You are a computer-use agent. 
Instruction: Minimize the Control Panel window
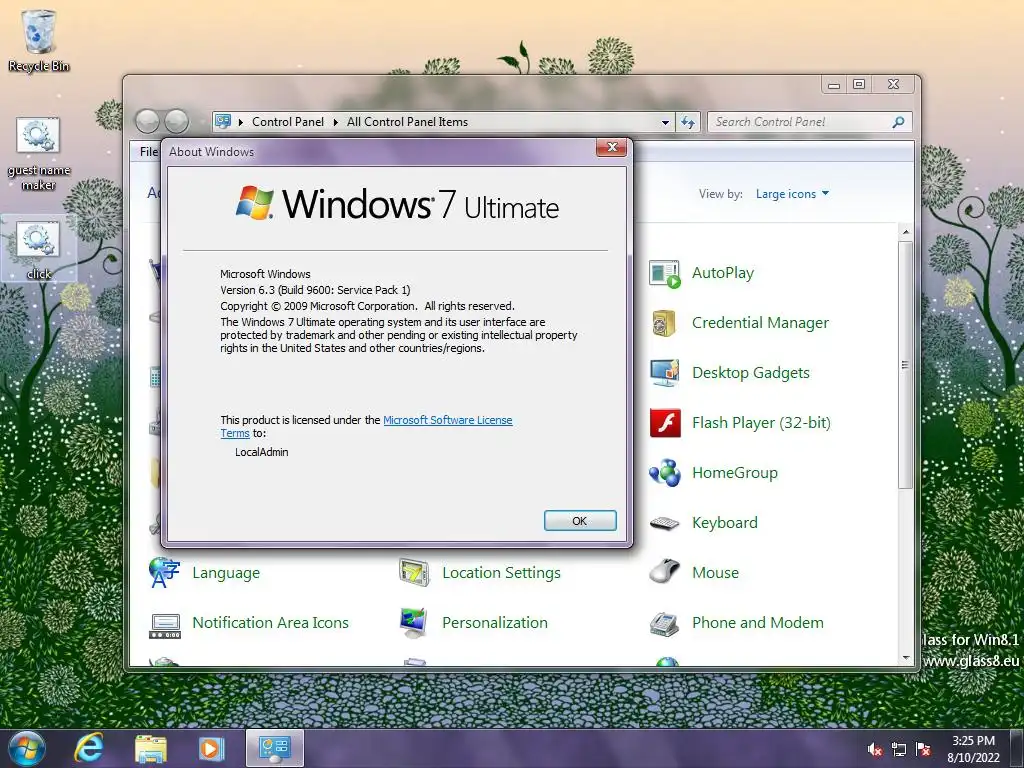(x=834, y=85)
